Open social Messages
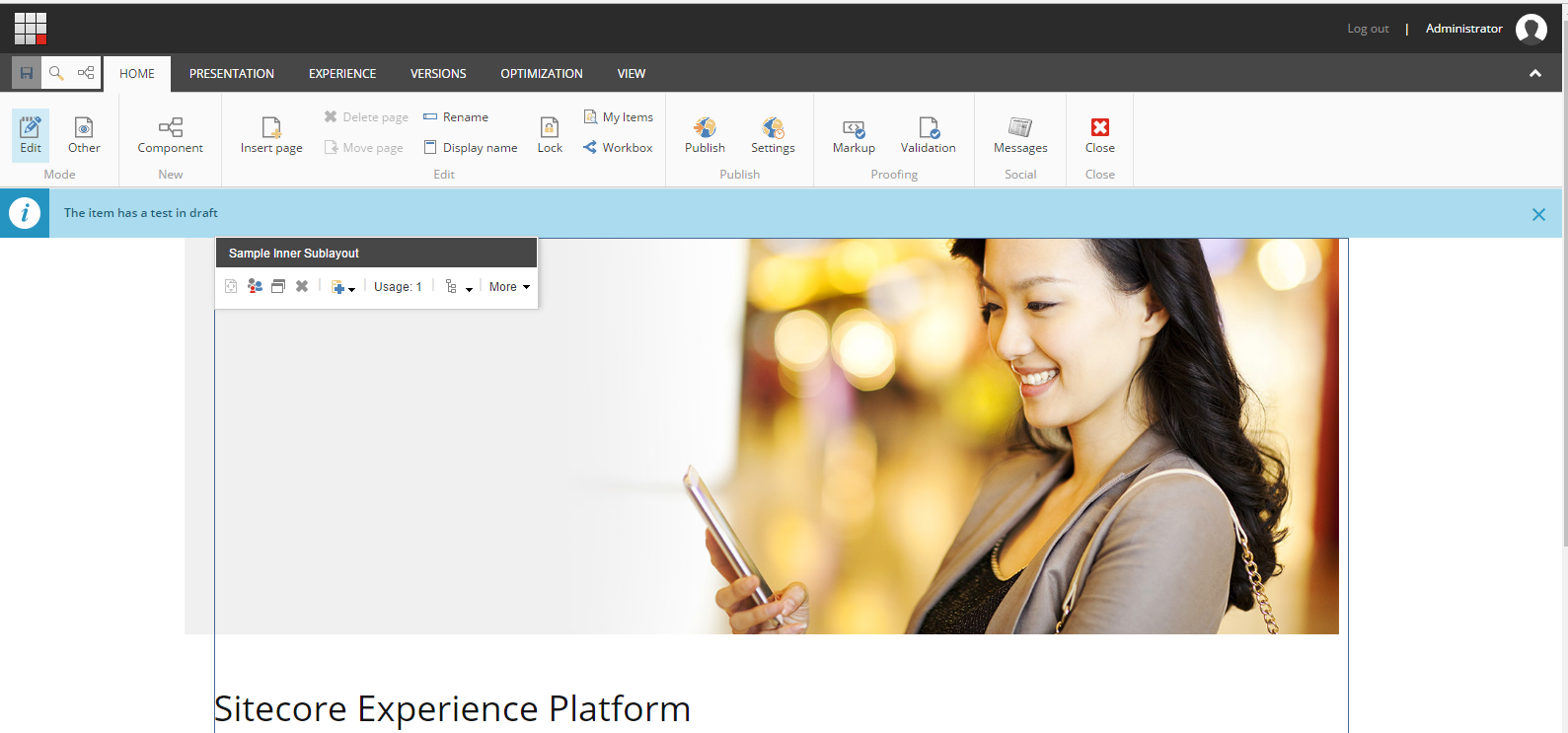 pos(1020,135)
